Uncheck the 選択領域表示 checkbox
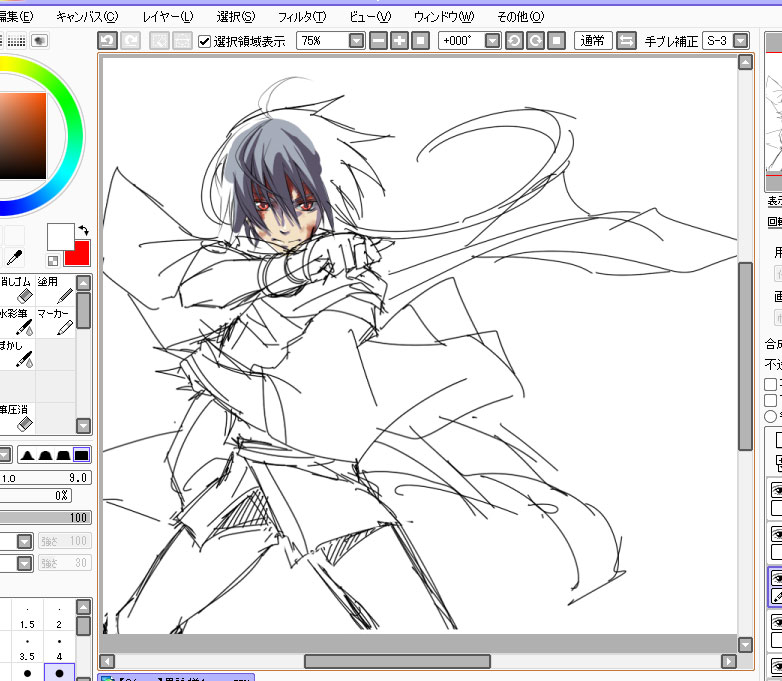The image size is (782, 681). (x=204, y=41)
